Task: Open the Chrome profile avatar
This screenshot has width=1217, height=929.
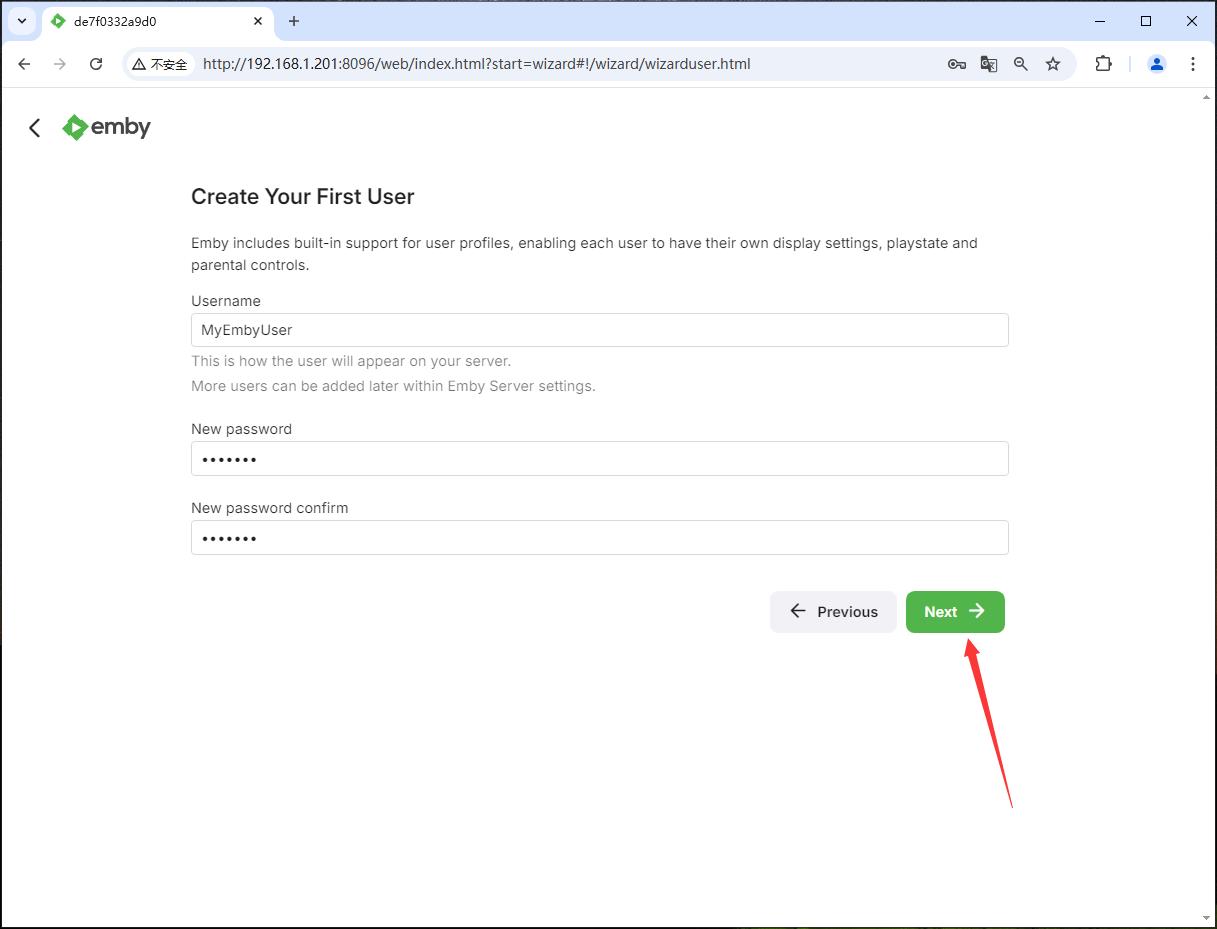Action: click(x=1157, y=64)
